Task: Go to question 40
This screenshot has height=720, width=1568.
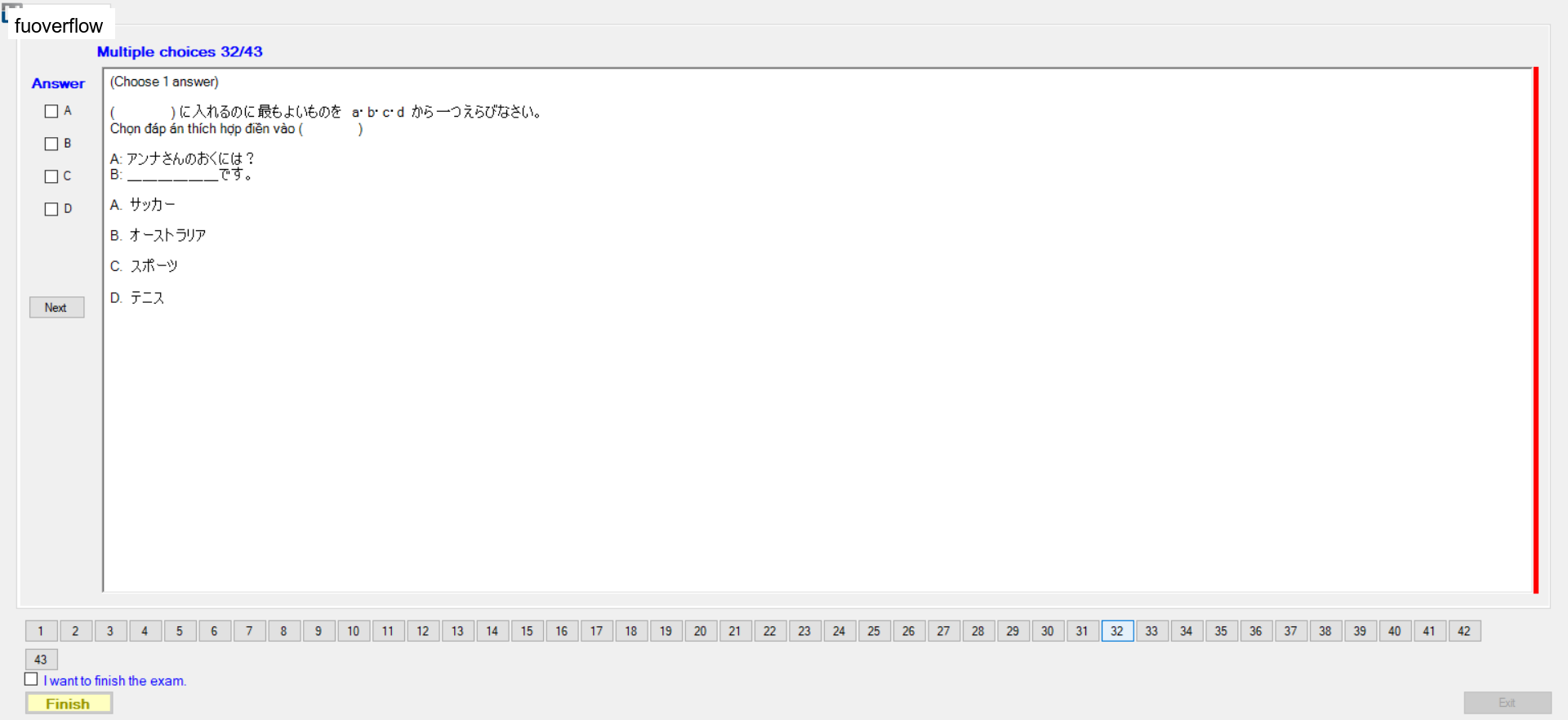Action: tap(1395, 631)
